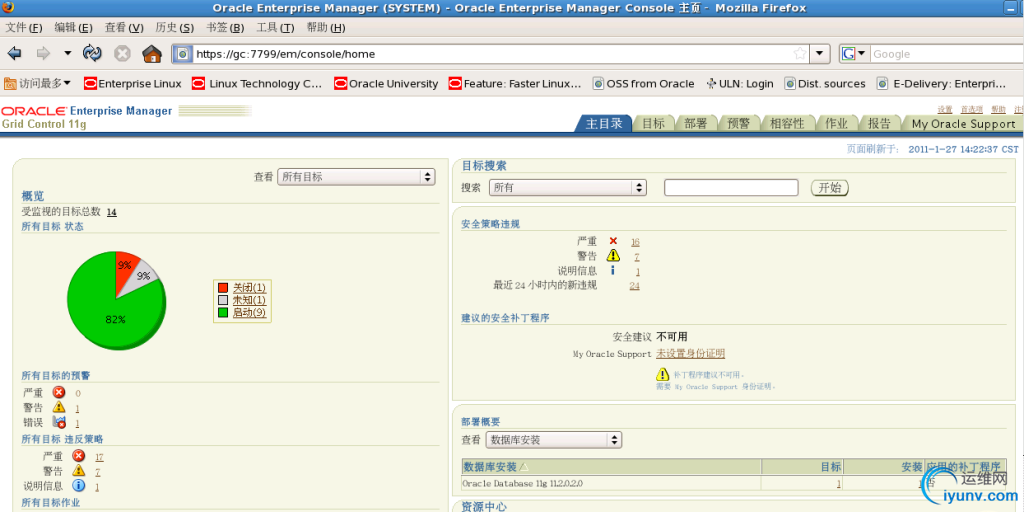This screenshot has width=1024, height=512.
Task: Open the ULN: Login bookmark
Action: pos(740,84)
